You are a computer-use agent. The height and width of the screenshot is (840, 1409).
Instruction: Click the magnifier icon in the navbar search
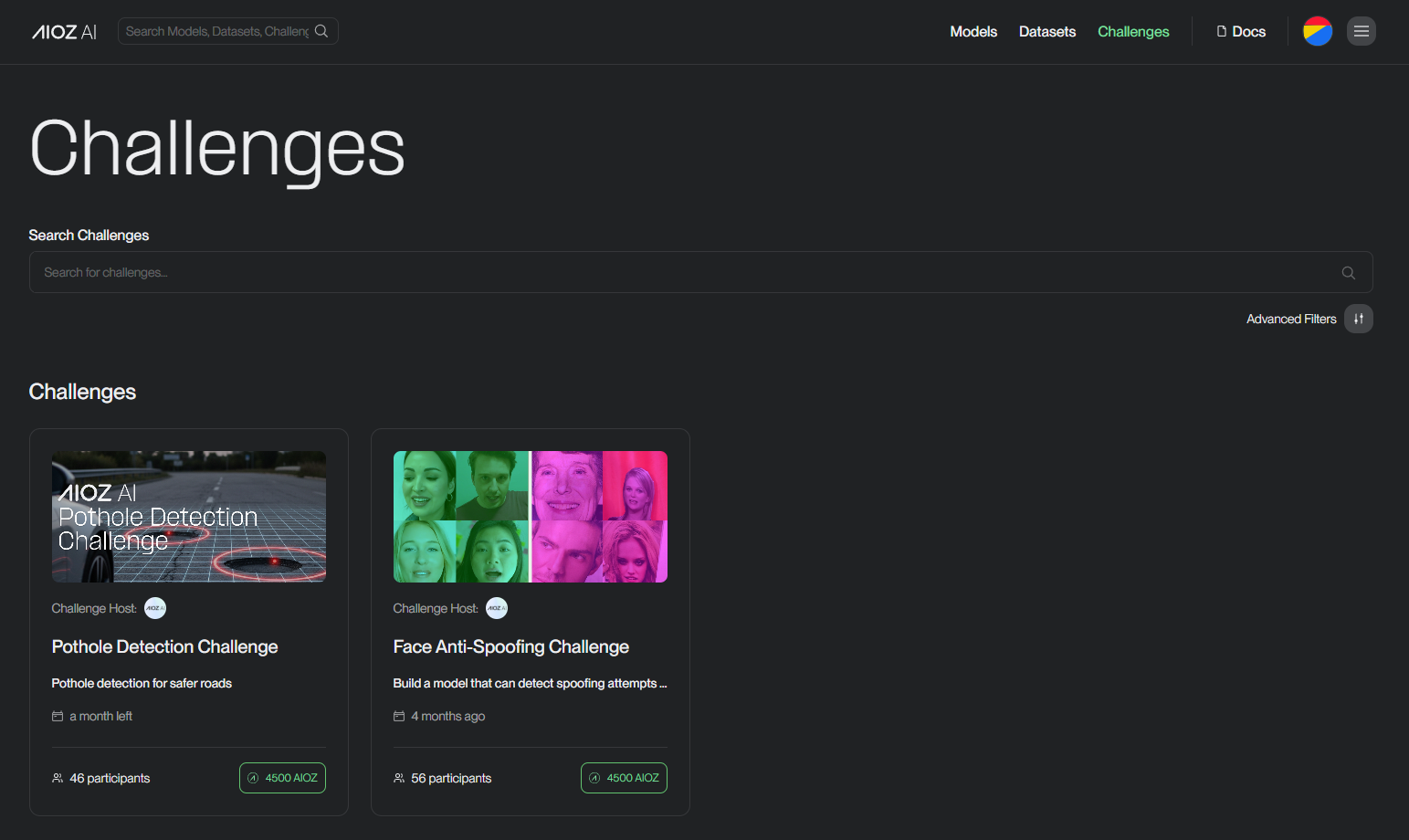pos(321,30)
